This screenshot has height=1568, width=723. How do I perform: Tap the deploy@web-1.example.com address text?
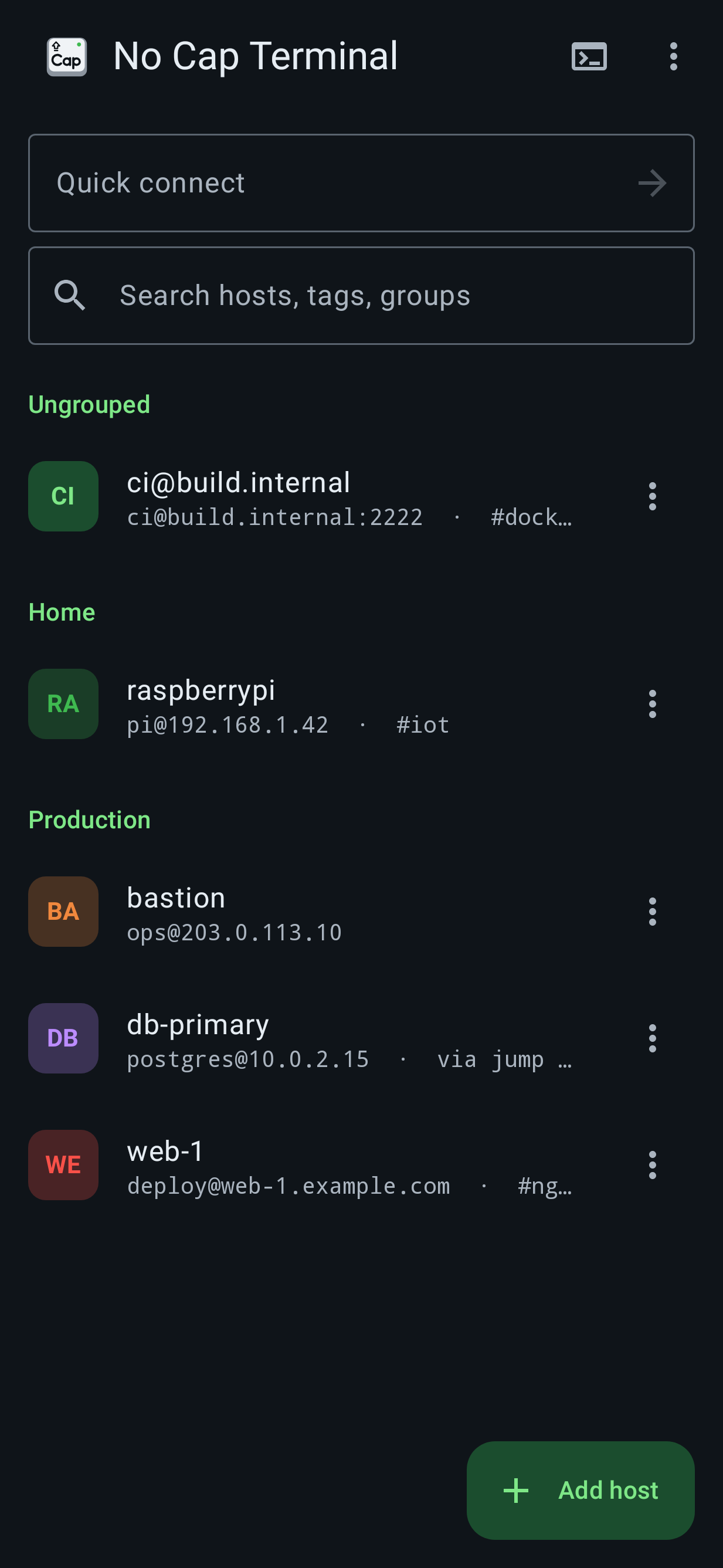pyautogui.click(x=288, y=1186)
